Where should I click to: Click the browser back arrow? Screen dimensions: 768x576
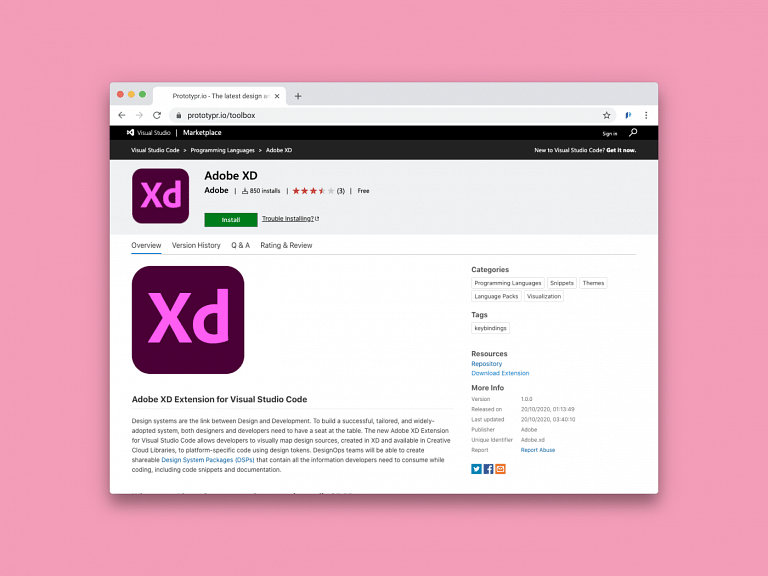pos(122,115)
